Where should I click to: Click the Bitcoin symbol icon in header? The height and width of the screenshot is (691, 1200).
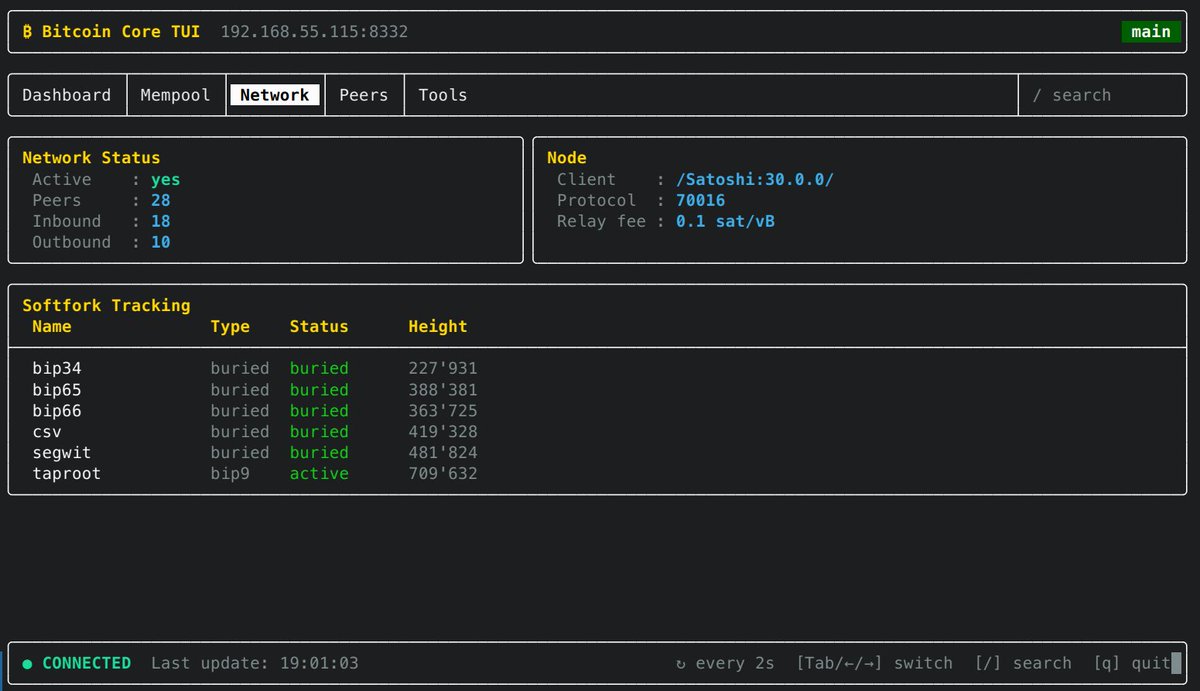(x=27, y=32)
